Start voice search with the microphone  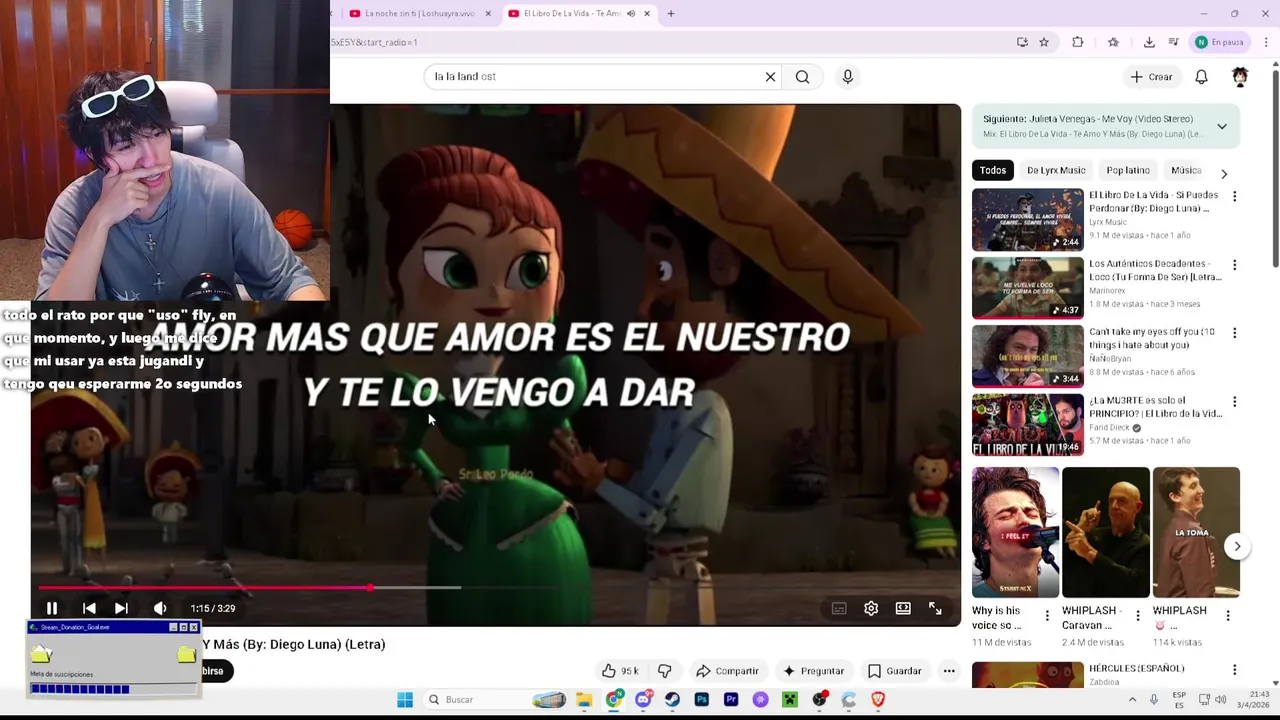click(x=847, y=77)
